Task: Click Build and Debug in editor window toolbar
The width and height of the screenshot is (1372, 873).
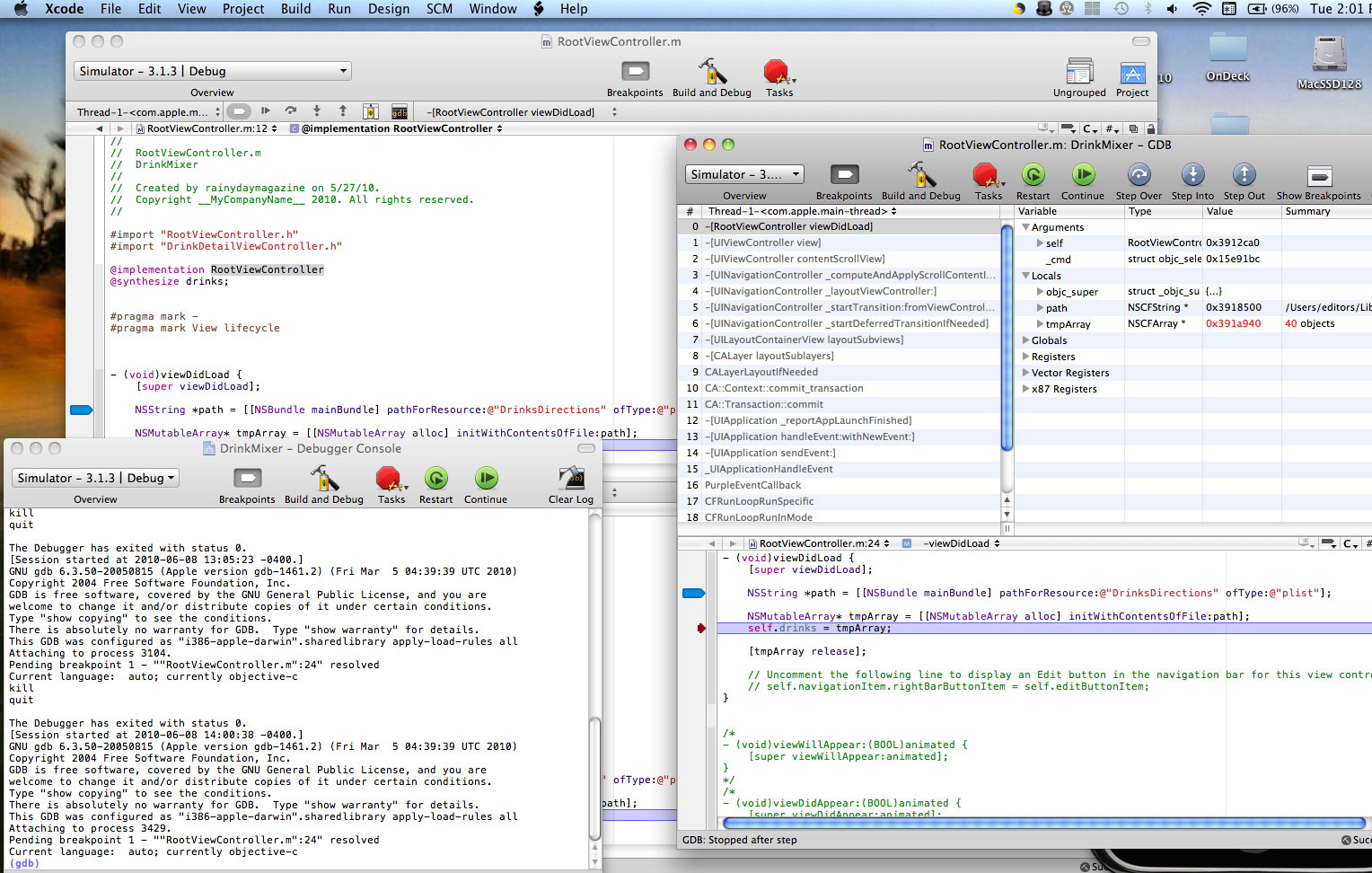Action: tap(712, 72)
